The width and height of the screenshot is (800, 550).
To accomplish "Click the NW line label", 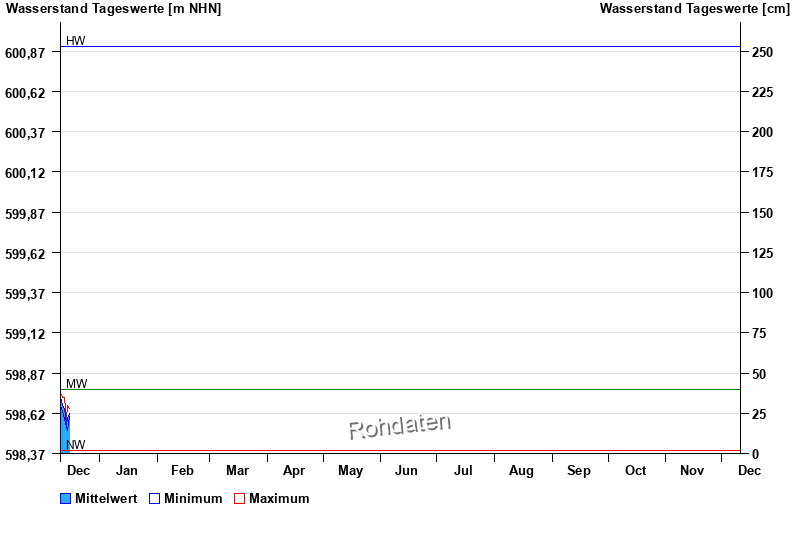I will [76, 445].
